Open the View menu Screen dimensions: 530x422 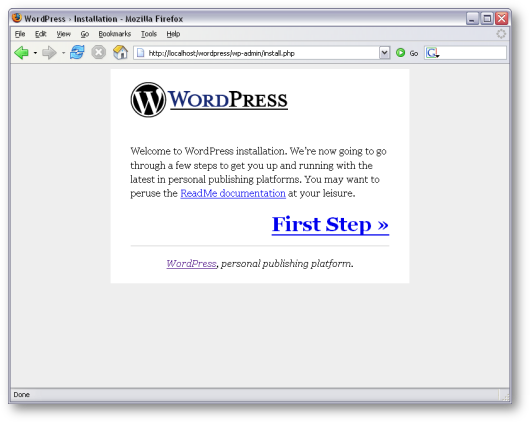[x=64, y=34]
